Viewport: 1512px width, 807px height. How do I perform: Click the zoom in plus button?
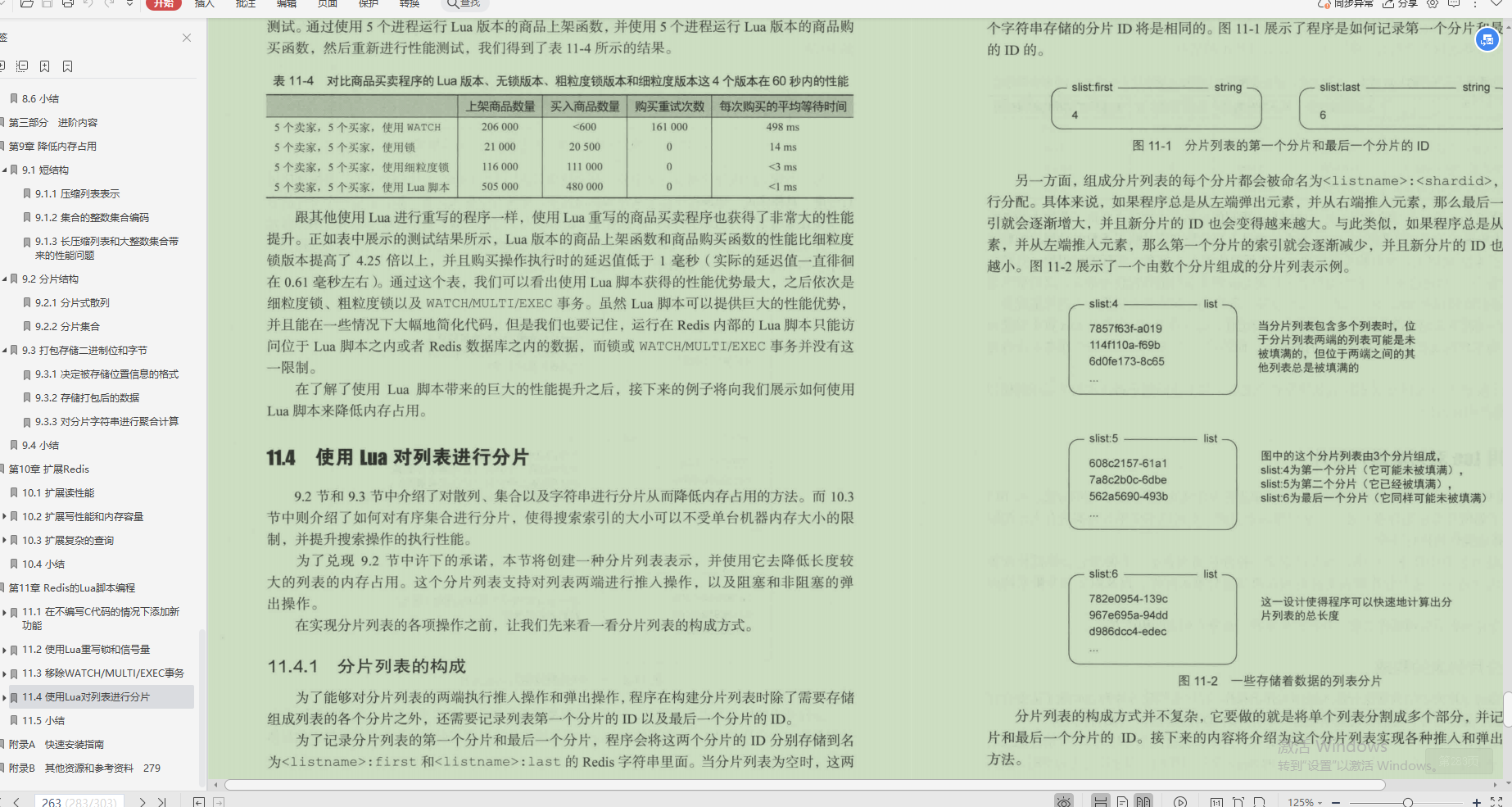(1477, 802)
